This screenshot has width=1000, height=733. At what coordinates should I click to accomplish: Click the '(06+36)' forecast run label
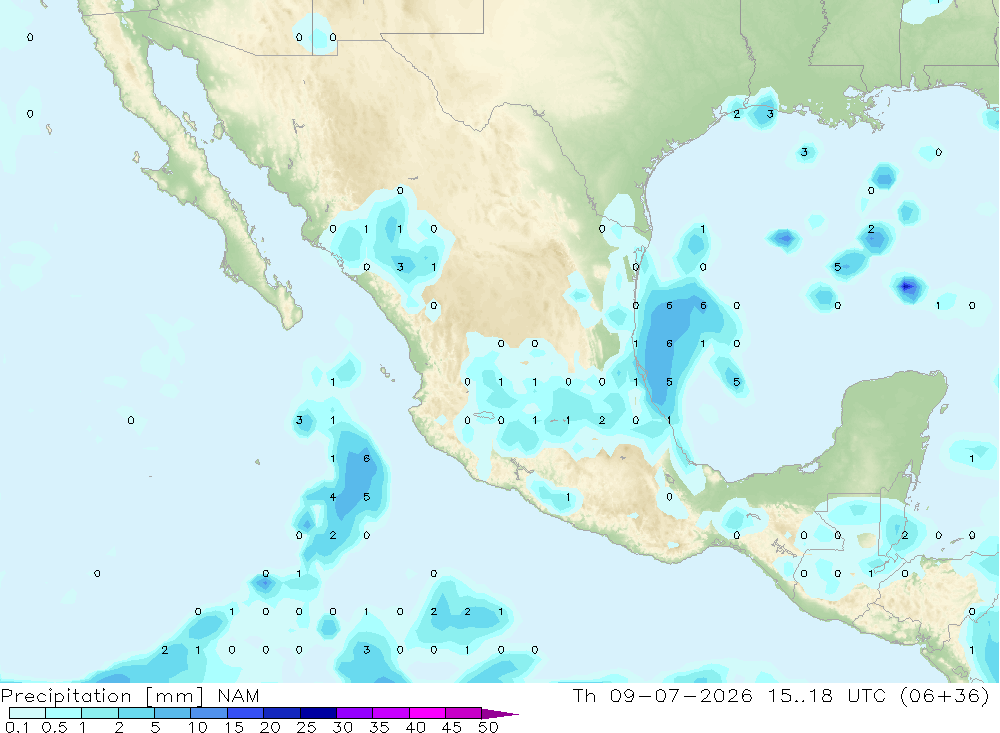[x=945, y=695]
